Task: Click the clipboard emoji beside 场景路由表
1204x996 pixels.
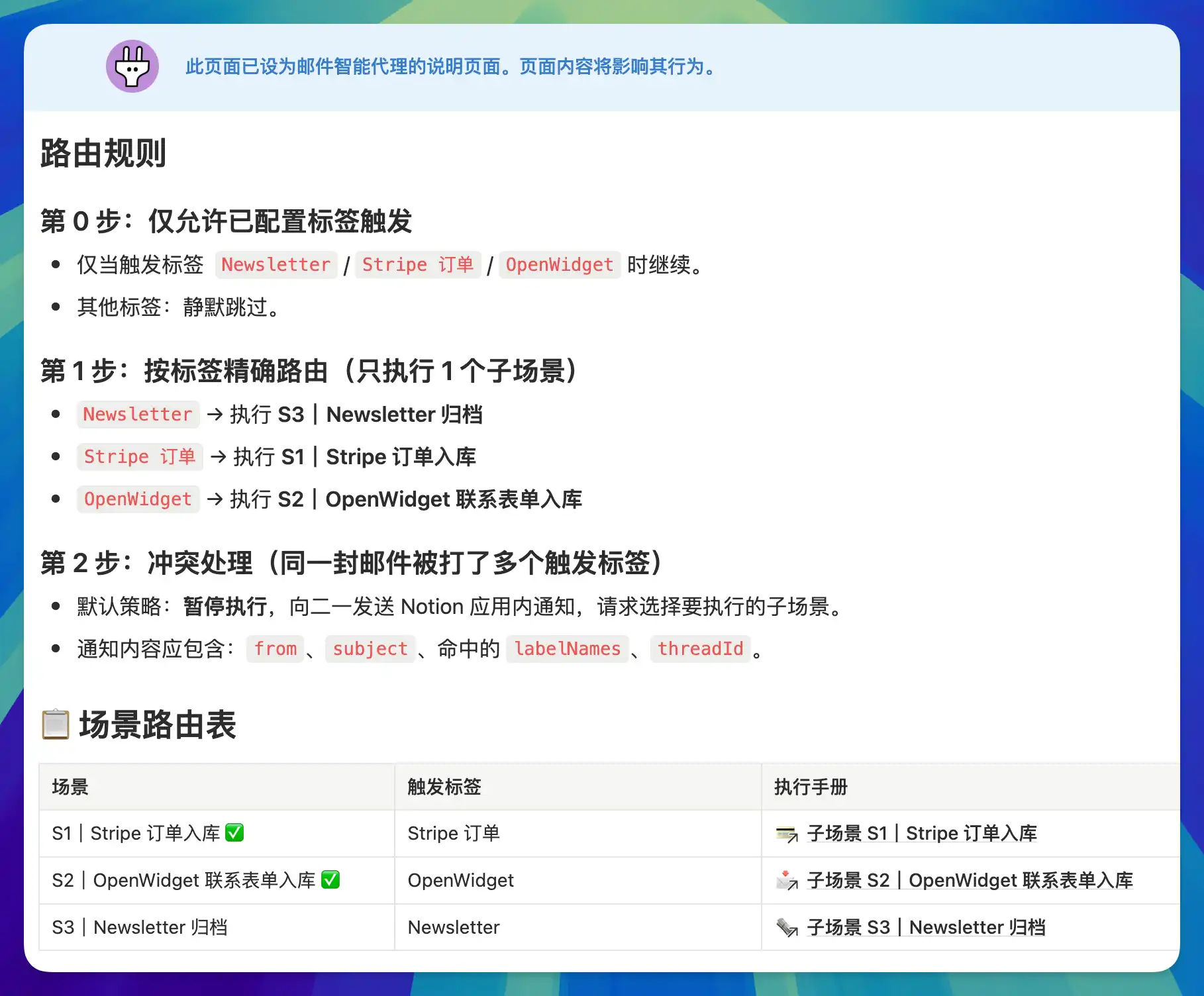Action: coord(56,724)
